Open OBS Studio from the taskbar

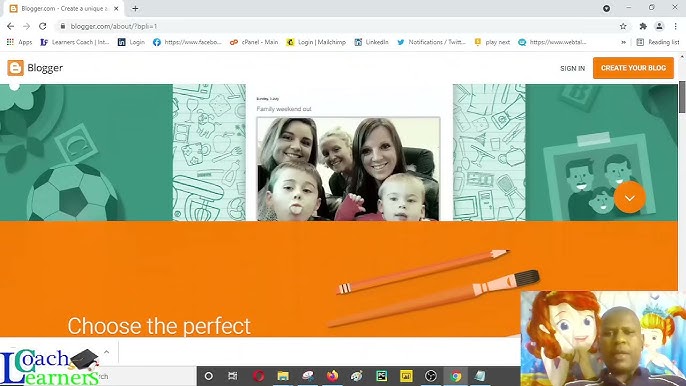click(x=431, y=376)
